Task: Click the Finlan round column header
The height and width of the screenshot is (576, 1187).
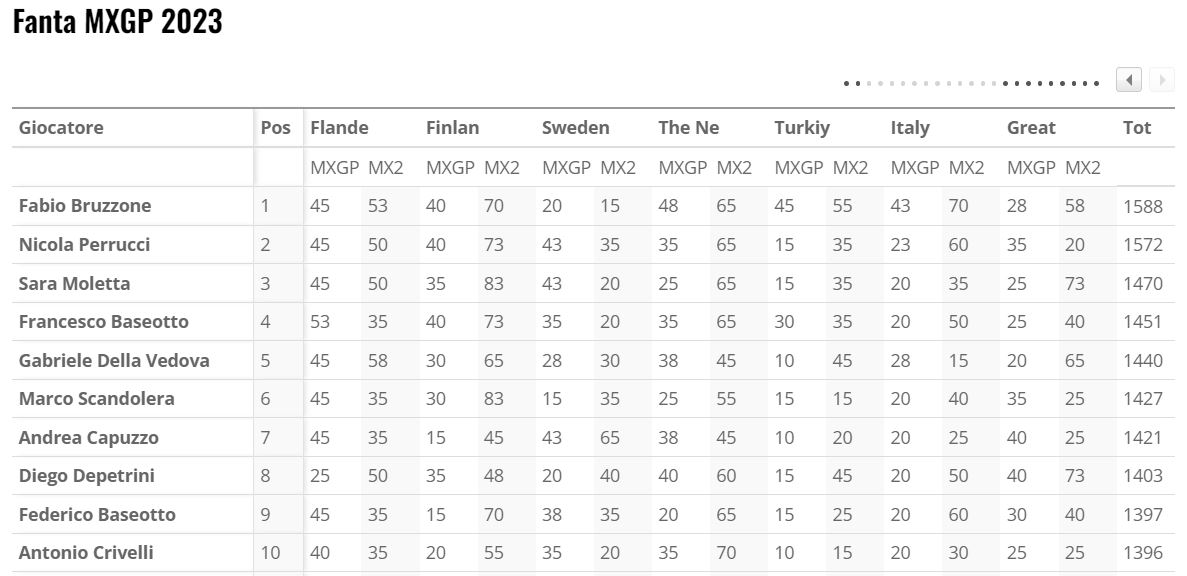Action: pos(452,128)
